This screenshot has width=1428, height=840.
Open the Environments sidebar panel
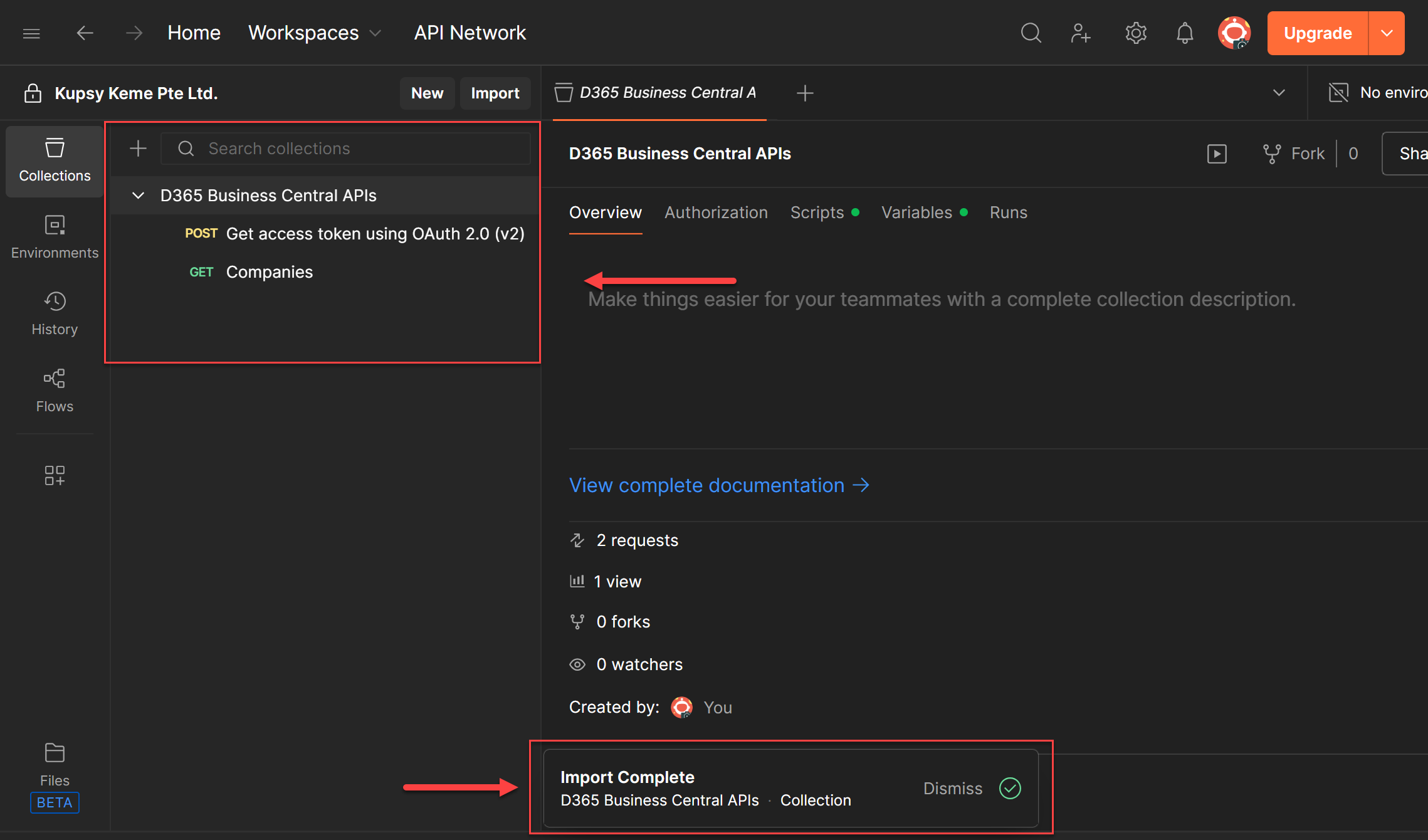pyautogui.click(x=55, y=237)
